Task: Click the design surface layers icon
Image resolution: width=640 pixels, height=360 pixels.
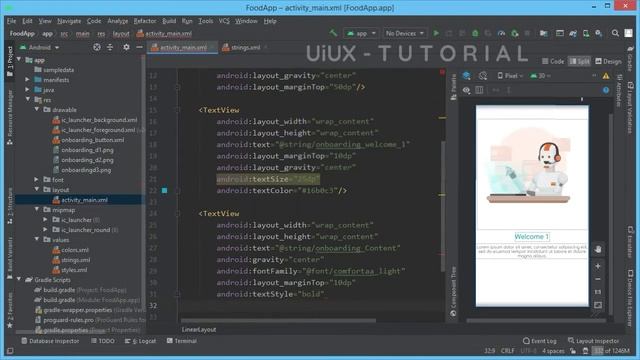Action: pyautogui.click(x=467, y=76)
